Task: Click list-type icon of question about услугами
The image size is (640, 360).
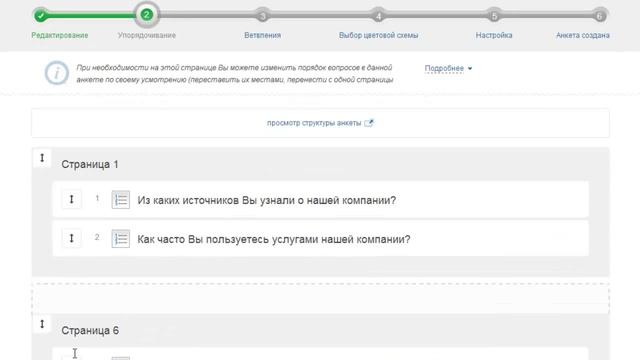Action: (121, 239)
